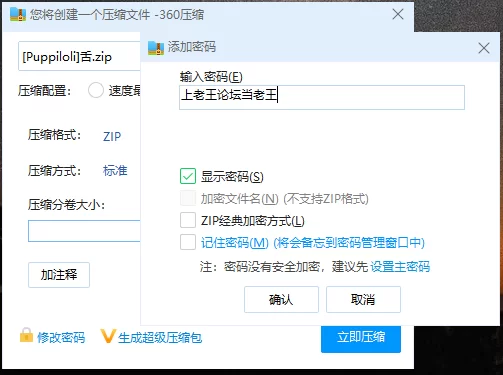This screenshot has height=375, width=503.
Task: Select the 速度最快 radio button in 压缩配置
Action: [96, 90]
